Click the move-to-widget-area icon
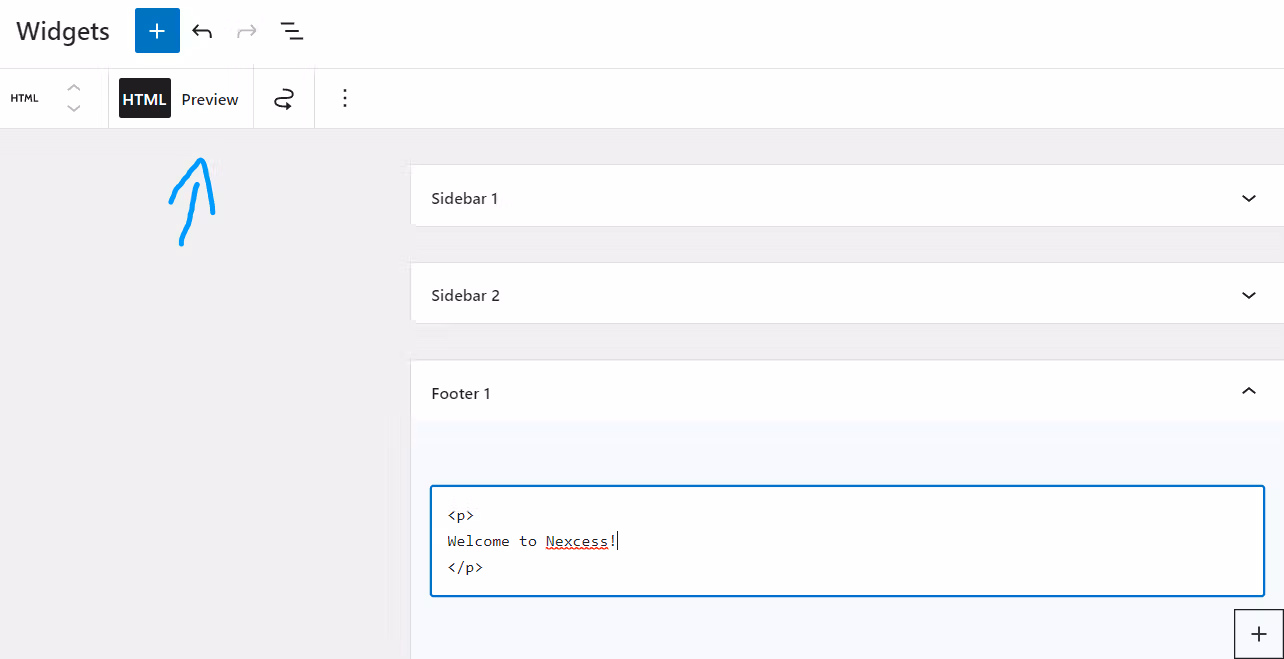The width and height of the screenshot is (1284, 659). [284, 98]
